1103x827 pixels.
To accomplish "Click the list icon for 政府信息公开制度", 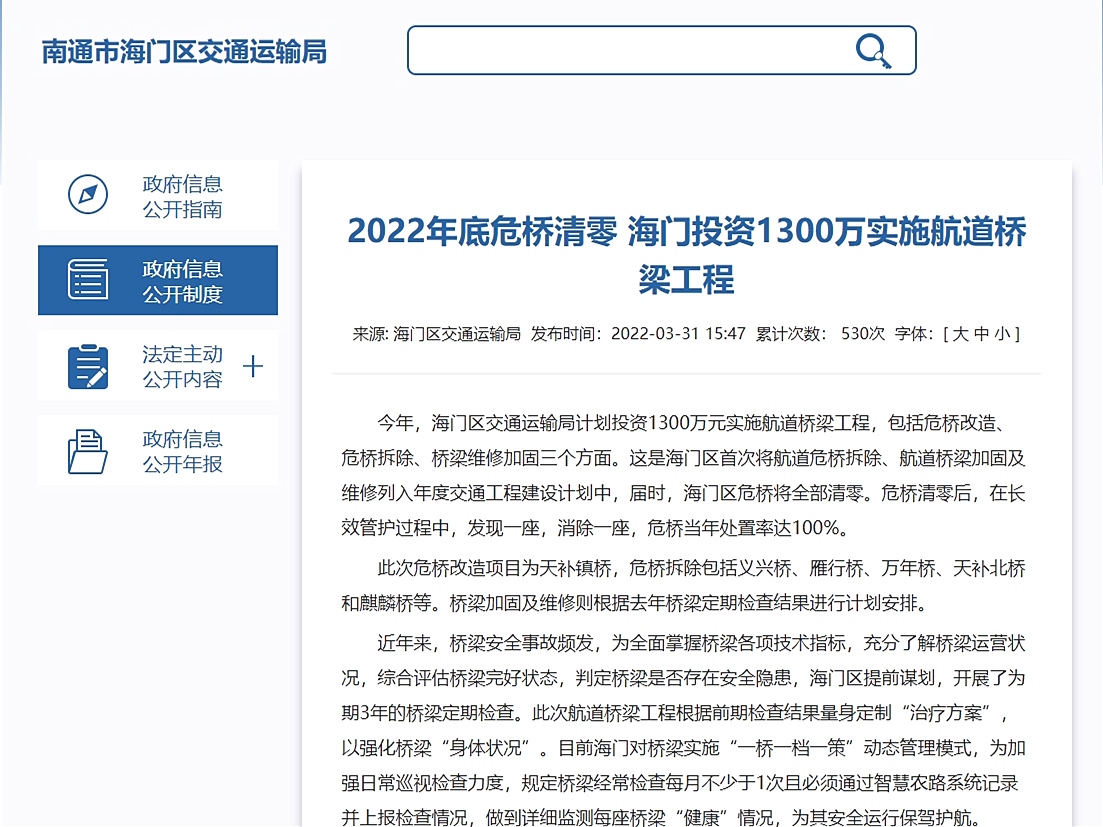I will click(88, 280).
